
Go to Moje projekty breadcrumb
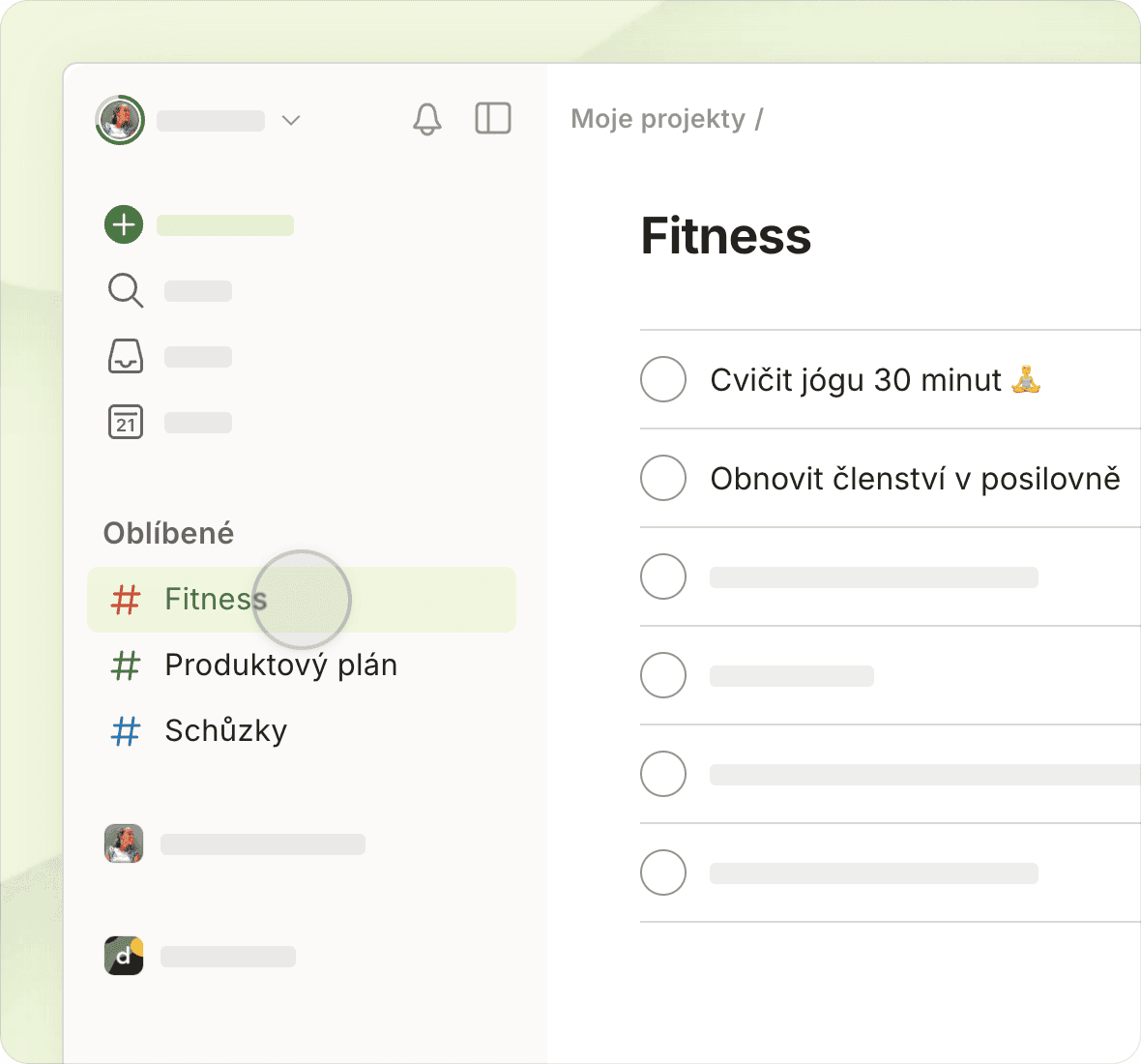pyautogui.click(x=658, y=119)
